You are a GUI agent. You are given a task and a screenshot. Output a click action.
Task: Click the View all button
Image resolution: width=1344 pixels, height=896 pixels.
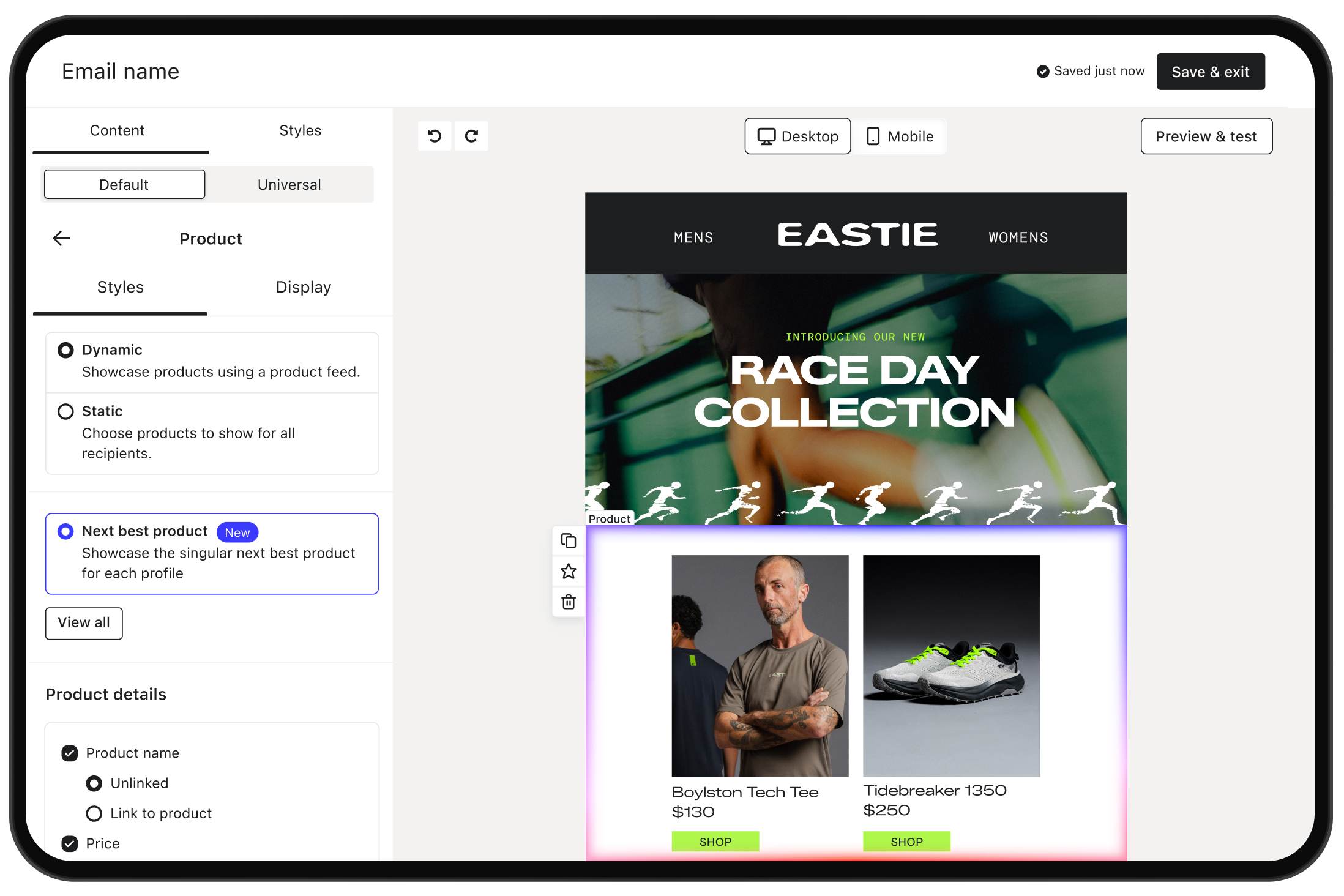pos(84,624)
